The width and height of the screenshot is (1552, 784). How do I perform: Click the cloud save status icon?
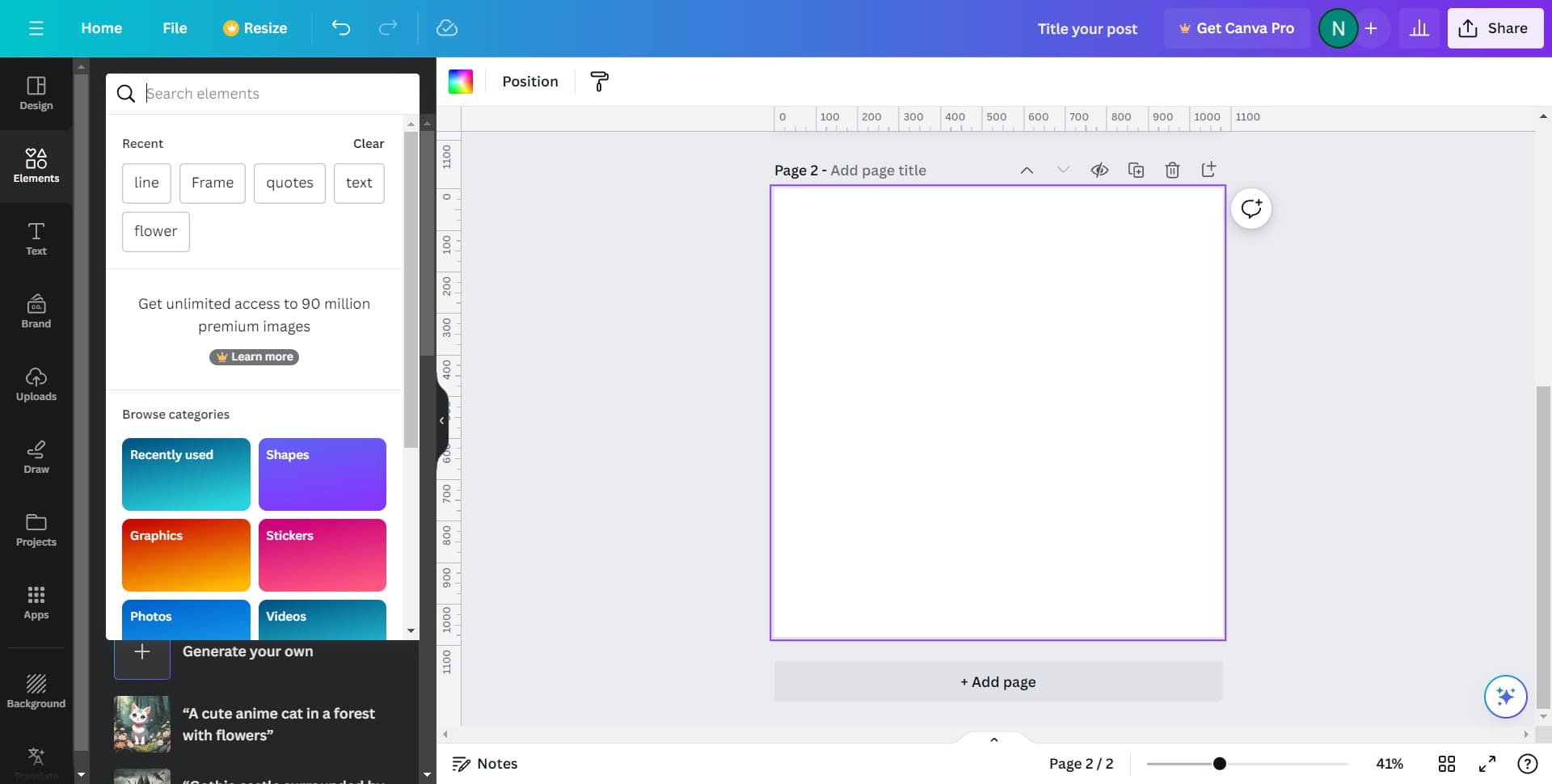[x=446, y=28]
